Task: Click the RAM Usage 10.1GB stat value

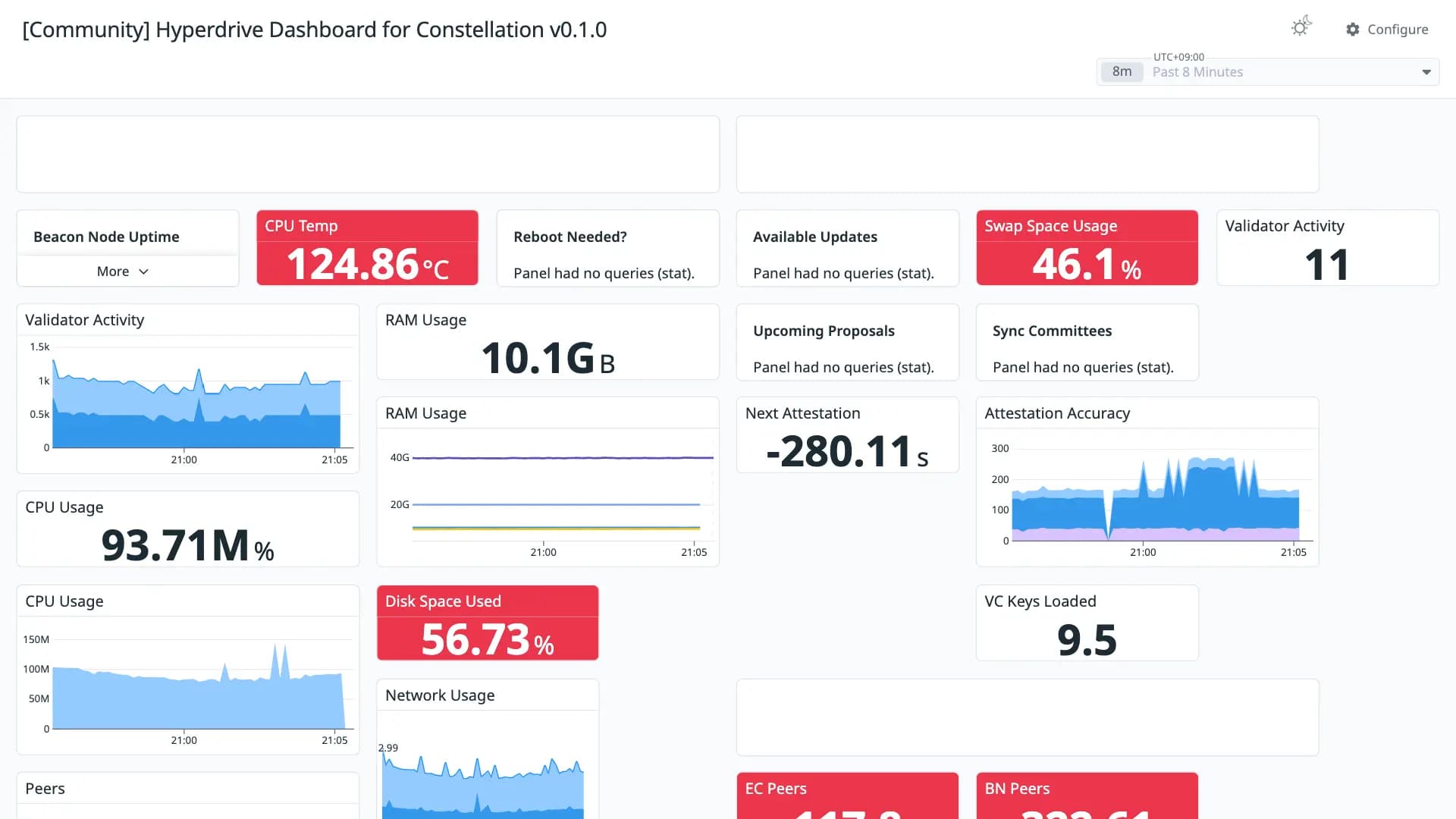Action: pos(548,358)
